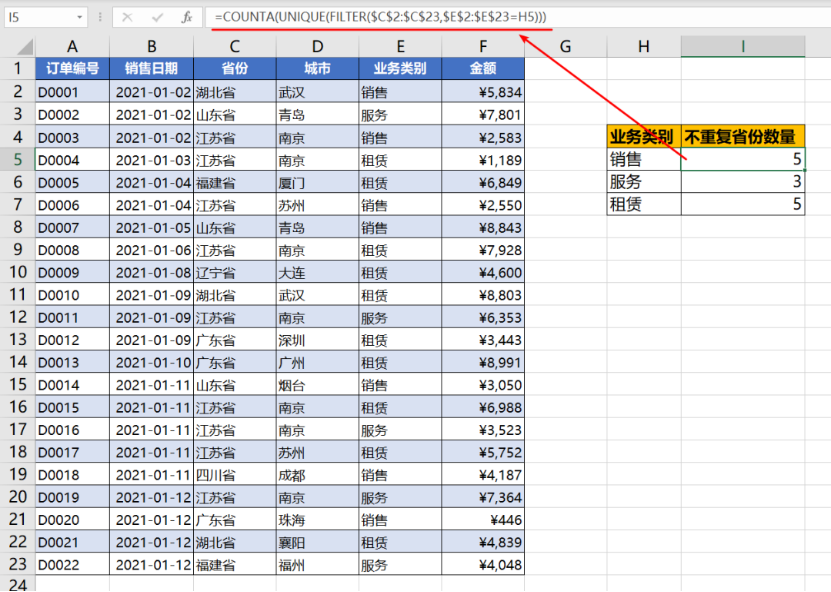Select row 5 header
The height and width of the screenshot is (592, 831).
17,160
